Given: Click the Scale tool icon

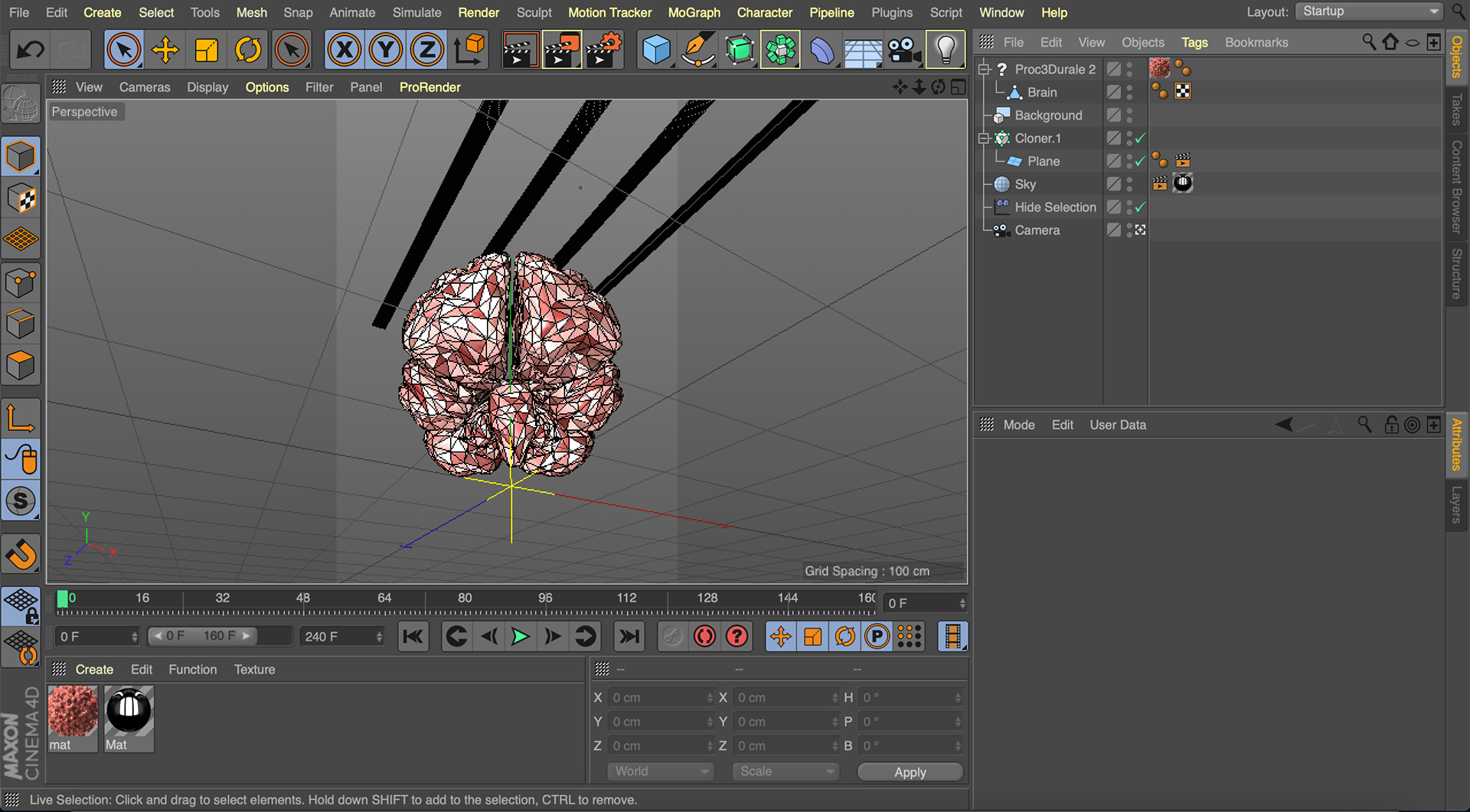Looking at the screenshot, I should tap(206, 51).
